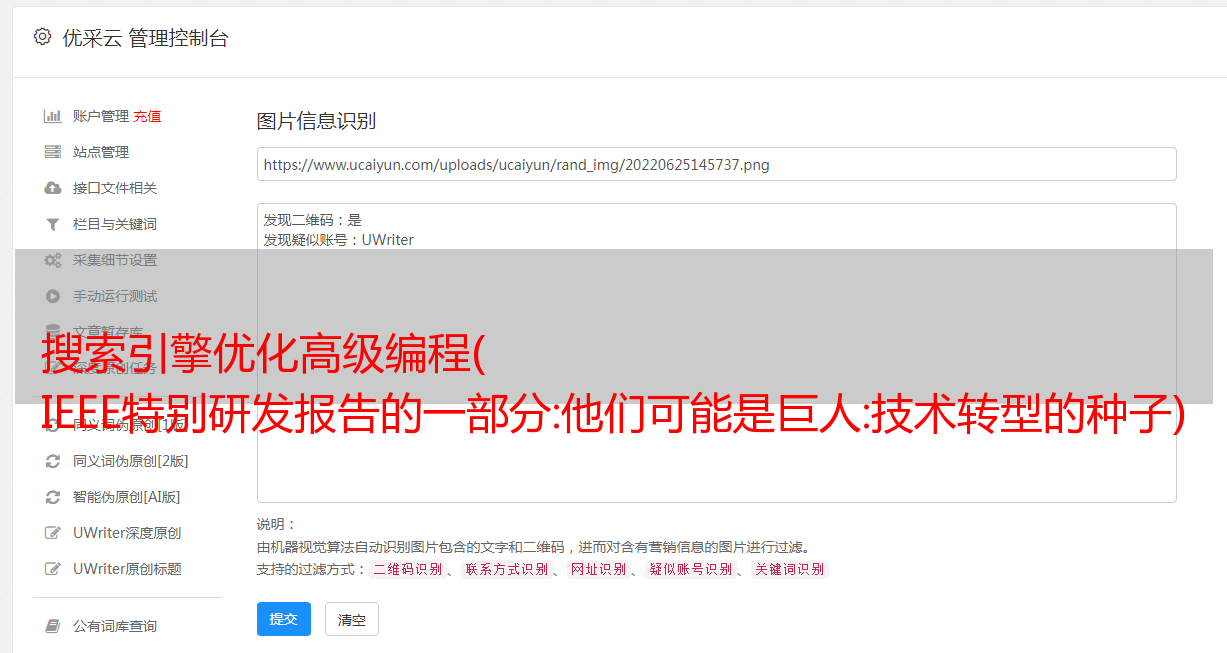This screenshot has width=1227, height=653.
Task: Click the server icon next to 站点管理
Action: [53, 152]
